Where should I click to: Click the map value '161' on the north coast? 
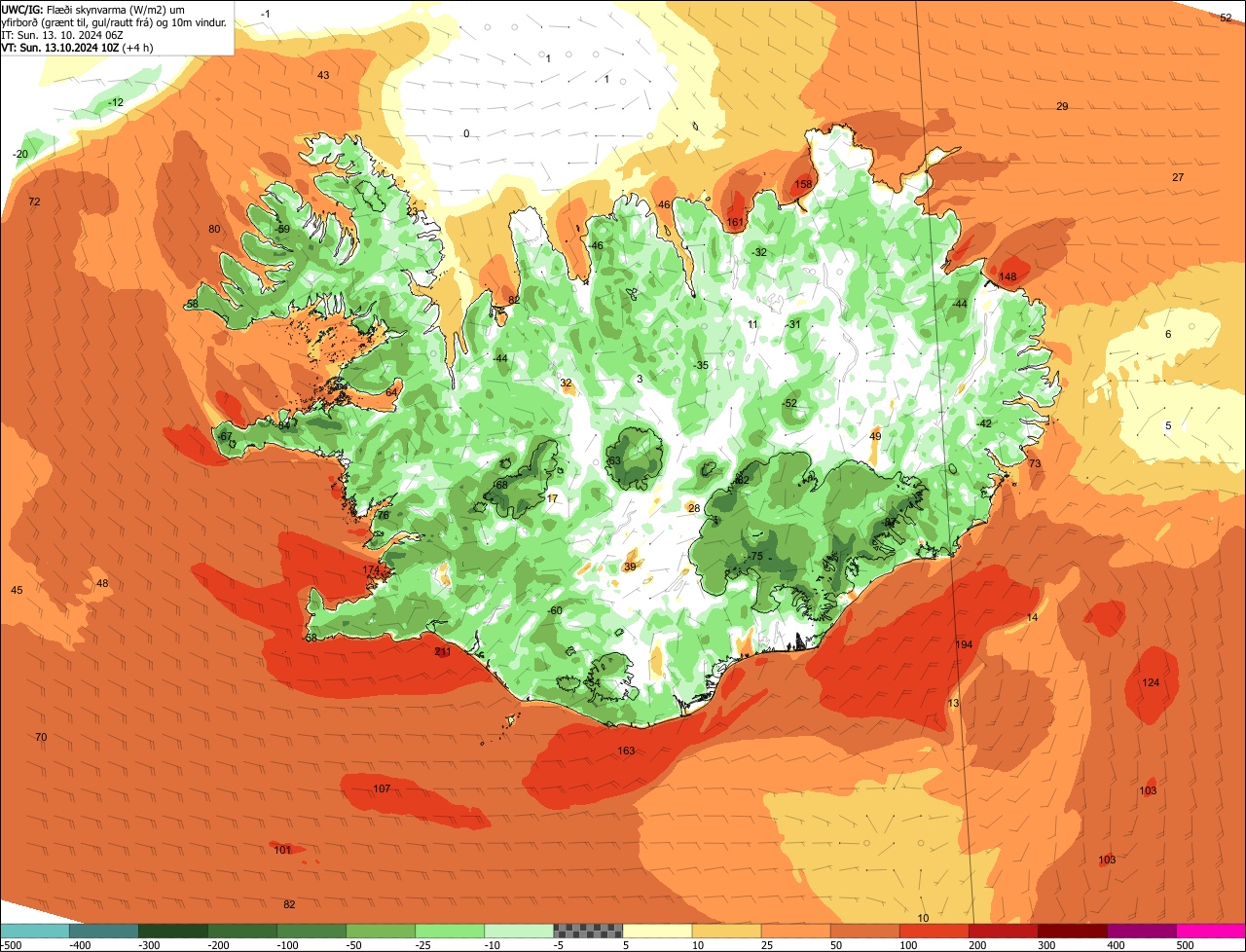(x=735, y=222)
